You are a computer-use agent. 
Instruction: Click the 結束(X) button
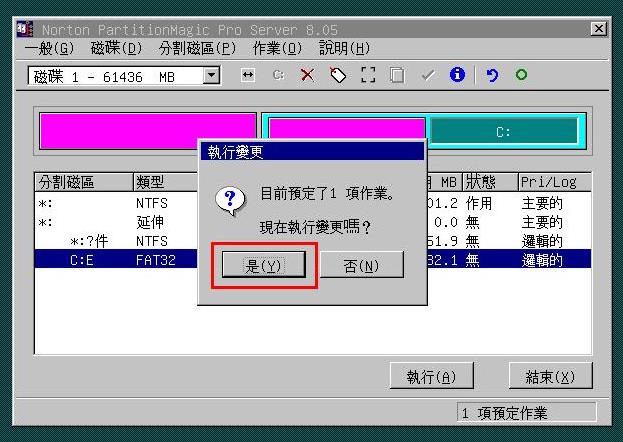coord(550,376)
